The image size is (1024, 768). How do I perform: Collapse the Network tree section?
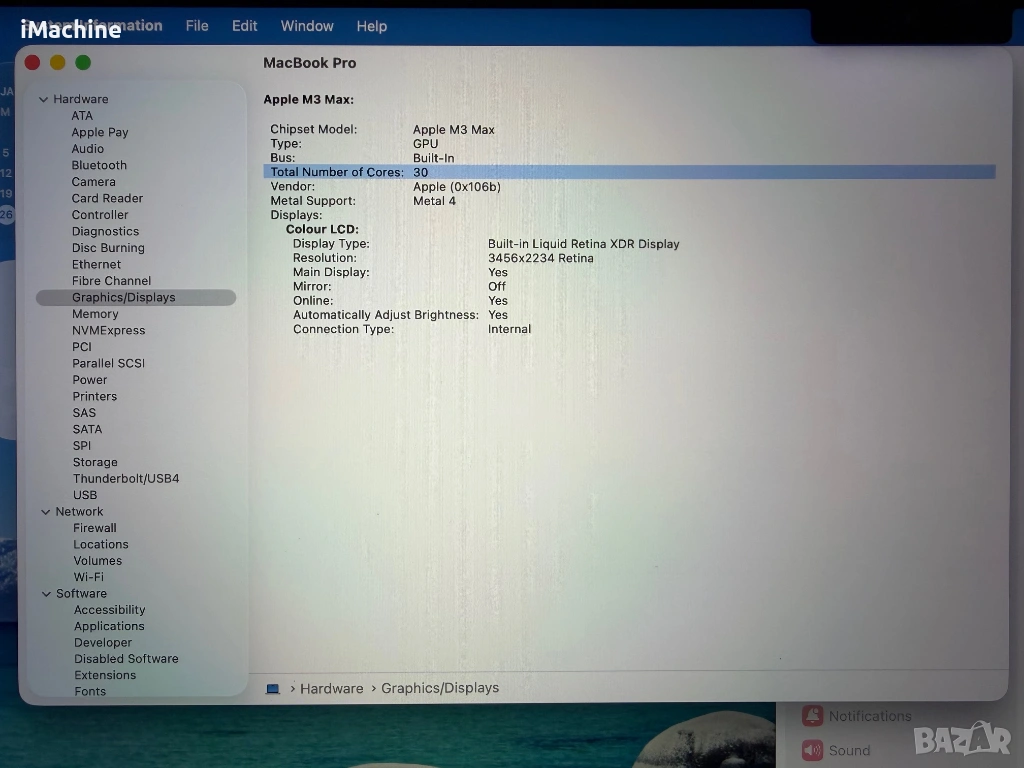tap(45, 511)
